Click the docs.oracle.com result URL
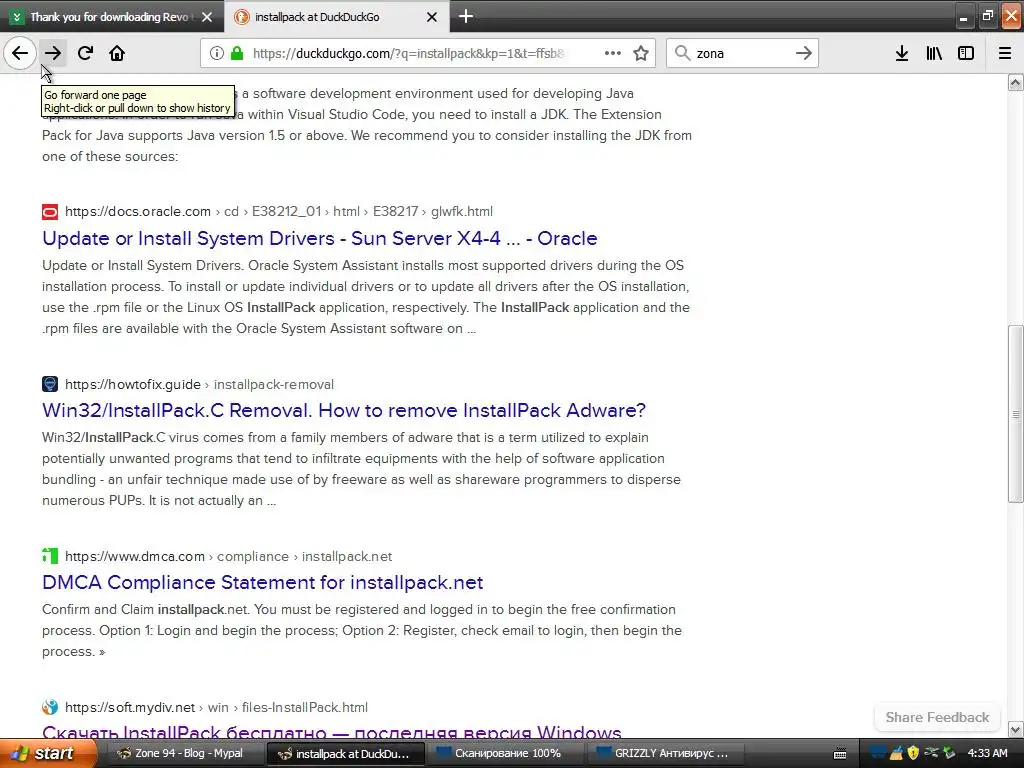Screen dimensions: 1024x768 (x=138, y=212)
